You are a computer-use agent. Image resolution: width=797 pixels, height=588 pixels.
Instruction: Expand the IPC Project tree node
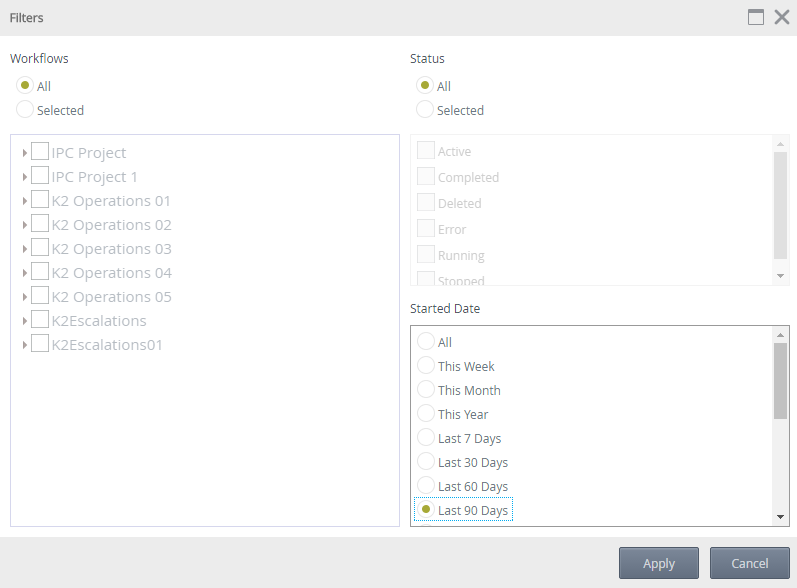pos(24,153)
